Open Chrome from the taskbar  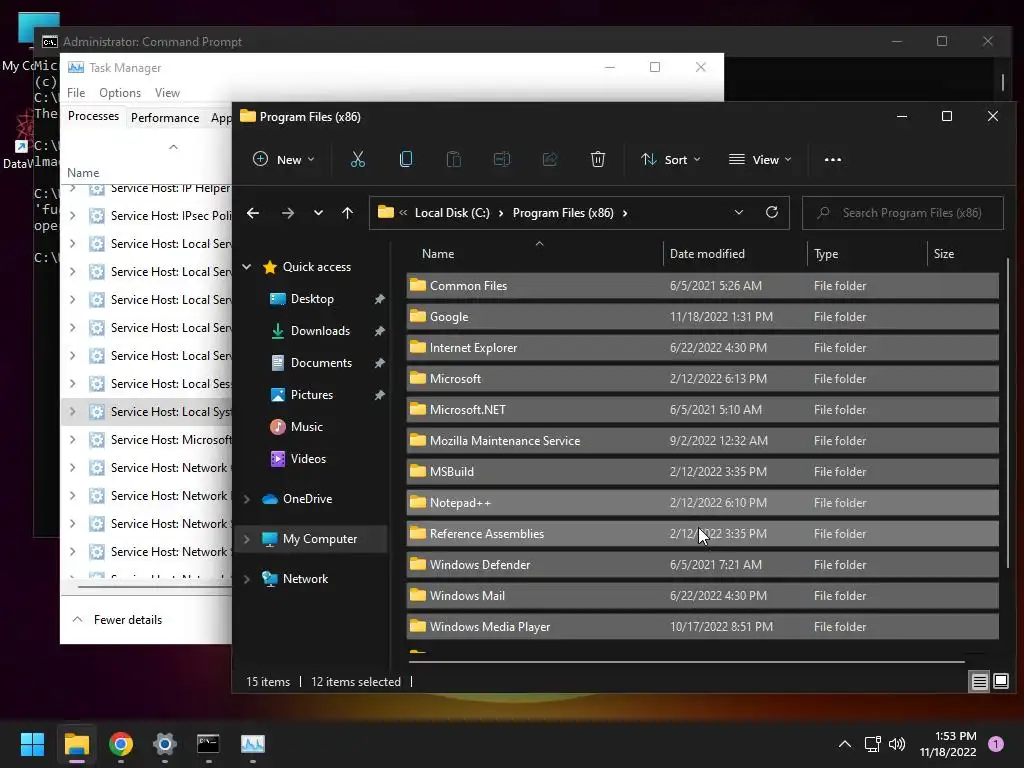coord(121,744)
